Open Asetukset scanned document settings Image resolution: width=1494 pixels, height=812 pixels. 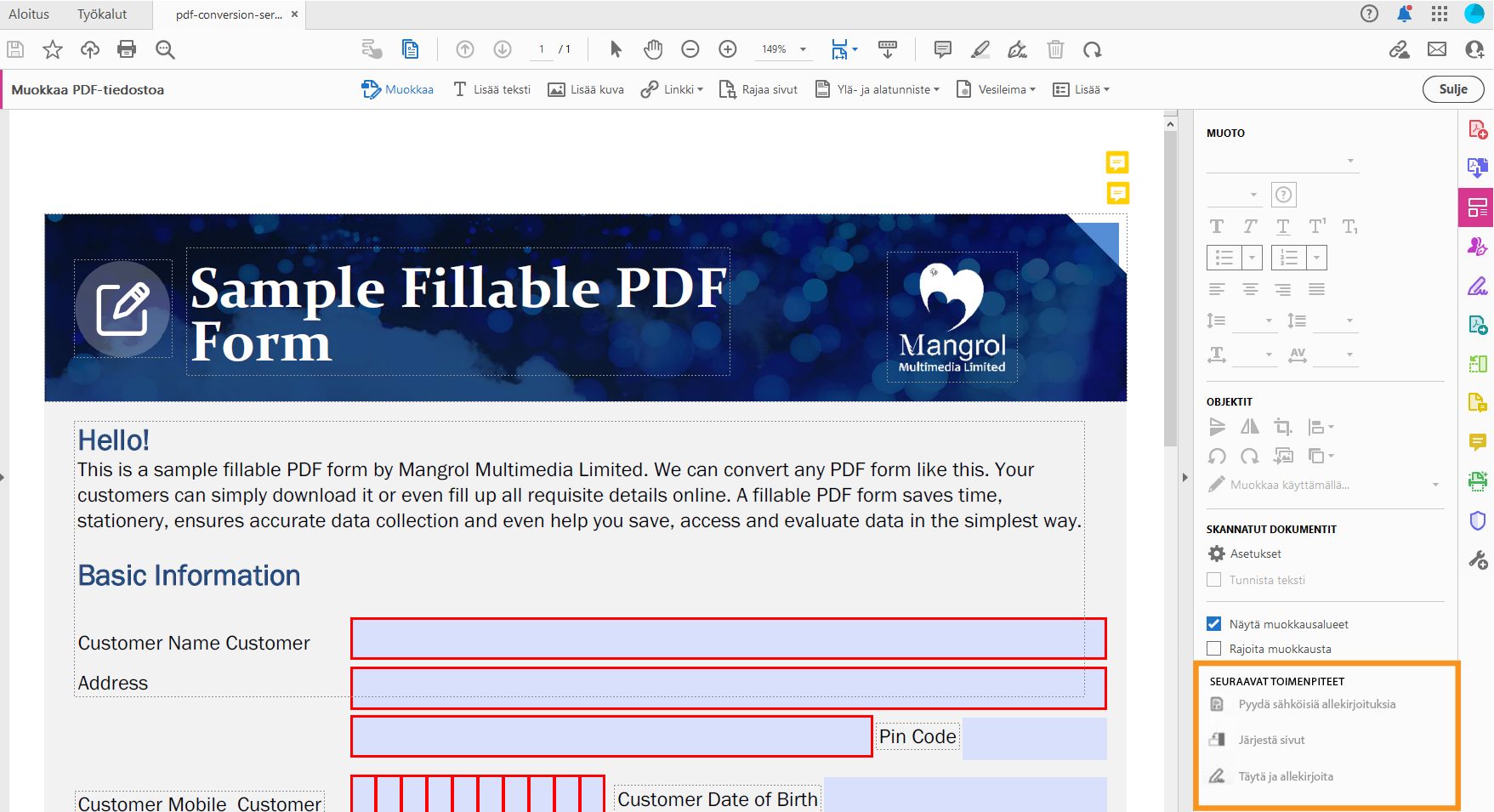pos(1245,554)
